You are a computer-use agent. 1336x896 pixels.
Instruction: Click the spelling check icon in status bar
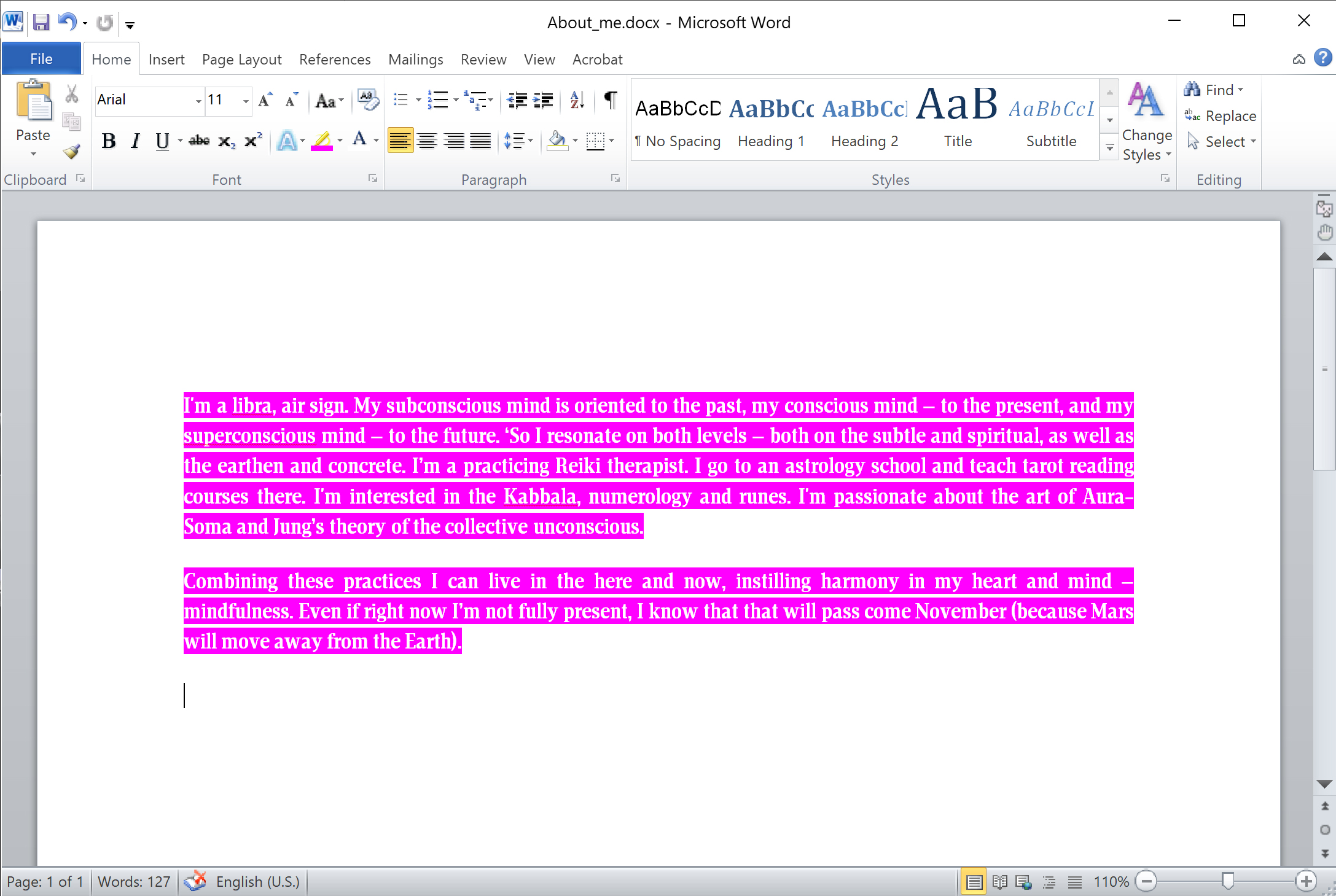tap(195, 881)
